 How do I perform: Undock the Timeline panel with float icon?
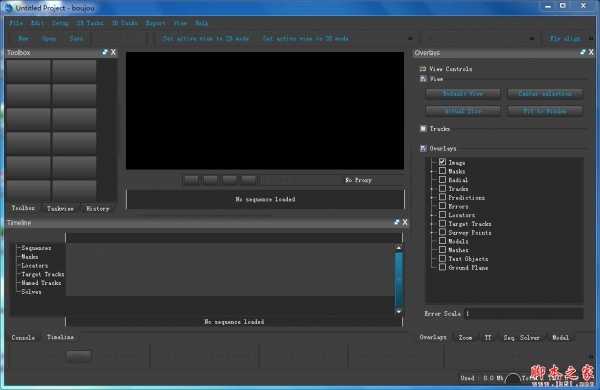click(x=397, y=222)
